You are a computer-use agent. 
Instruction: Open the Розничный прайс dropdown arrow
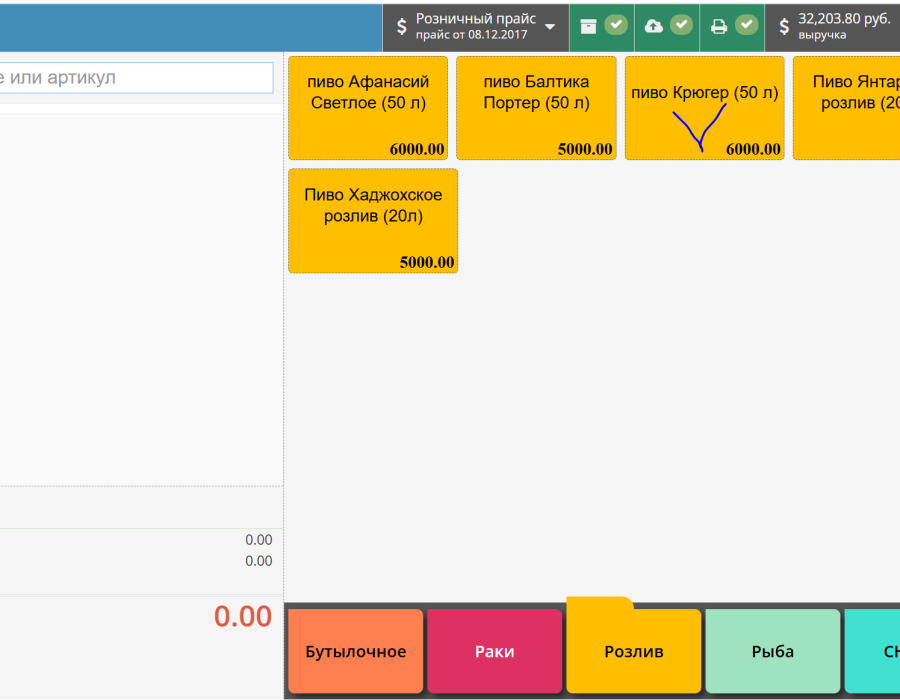(x=550, y=27)
